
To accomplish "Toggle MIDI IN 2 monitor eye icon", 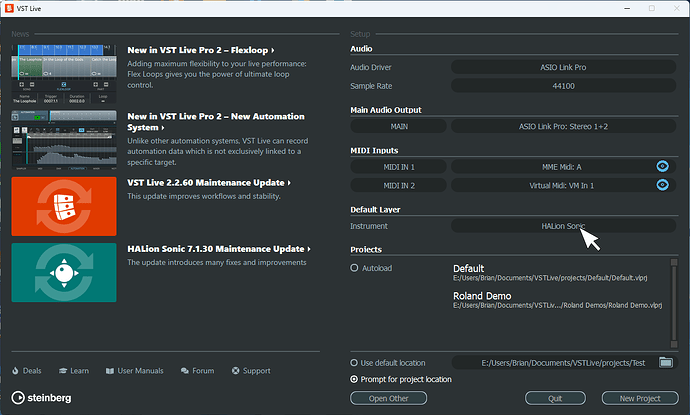I will [x=662, y=185].
